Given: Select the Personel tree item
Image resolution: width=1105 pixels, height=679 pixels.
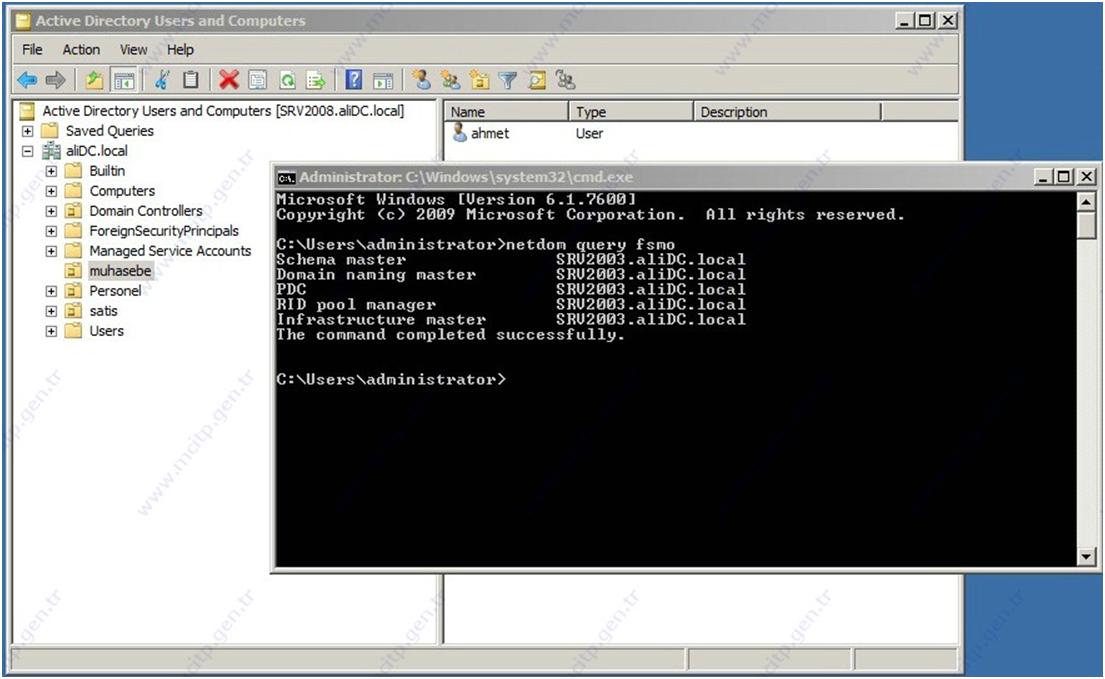Looking at the screenshot, I should 115,291.
